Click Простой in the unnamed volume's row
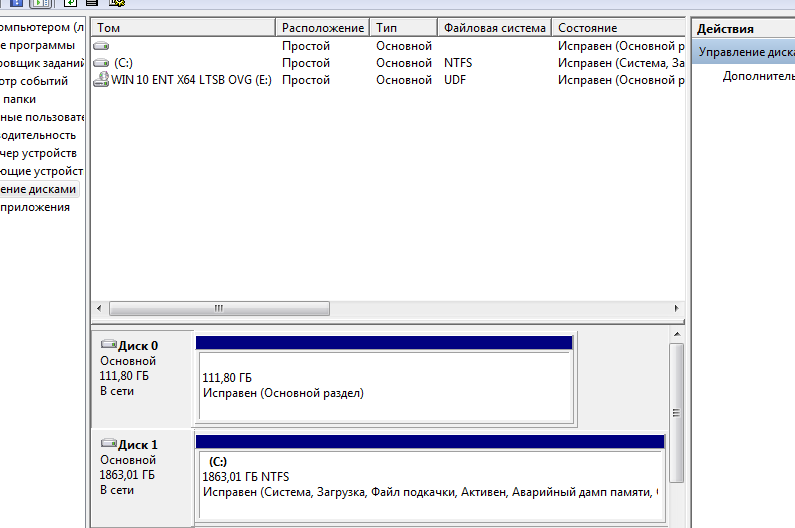 pyautogui.click(x=306, y=46)
